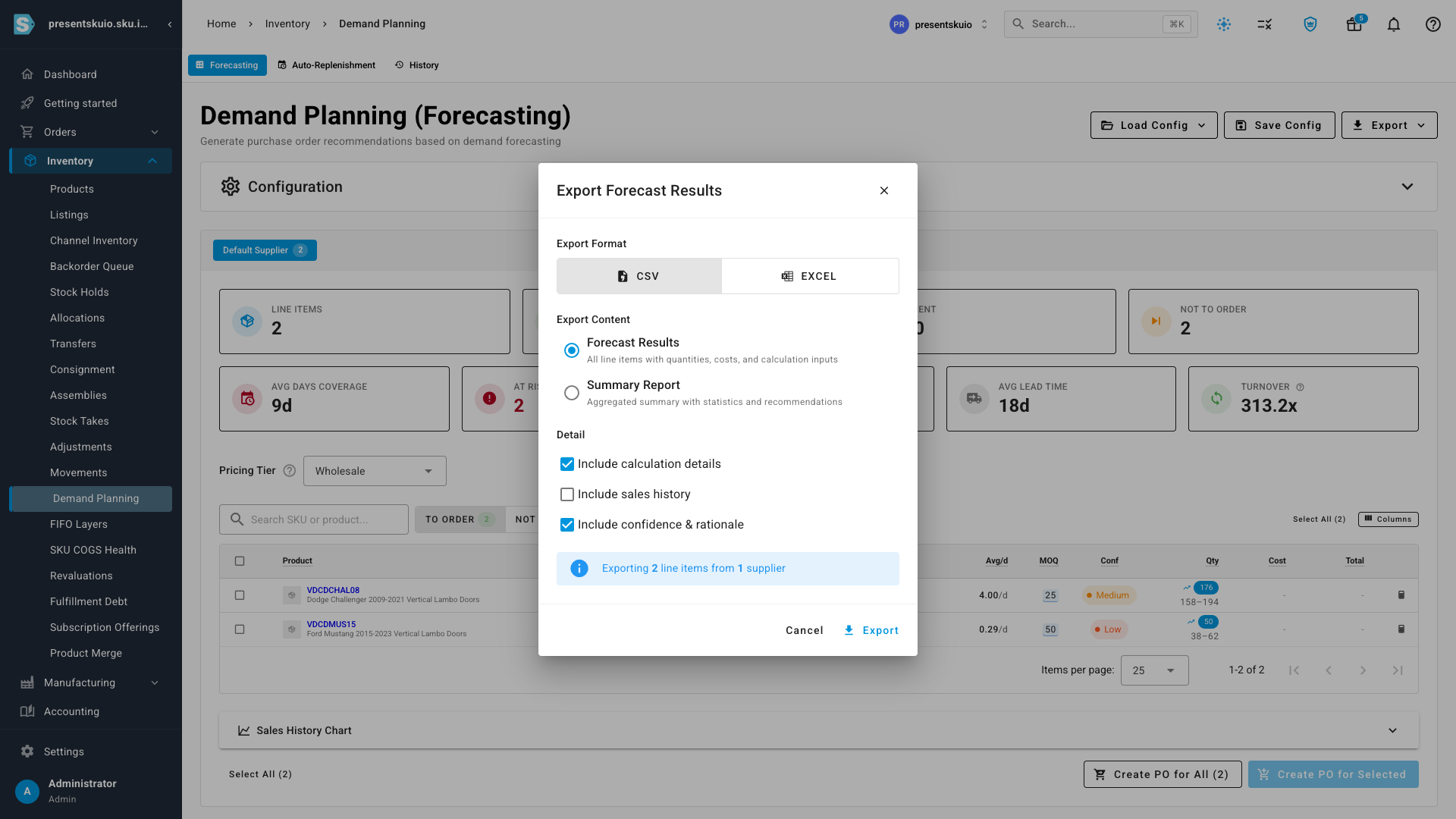Viewport: 1456px width, 819px height.
Task: Toggle the table header select-all checkbox
Action: point(240,561)
